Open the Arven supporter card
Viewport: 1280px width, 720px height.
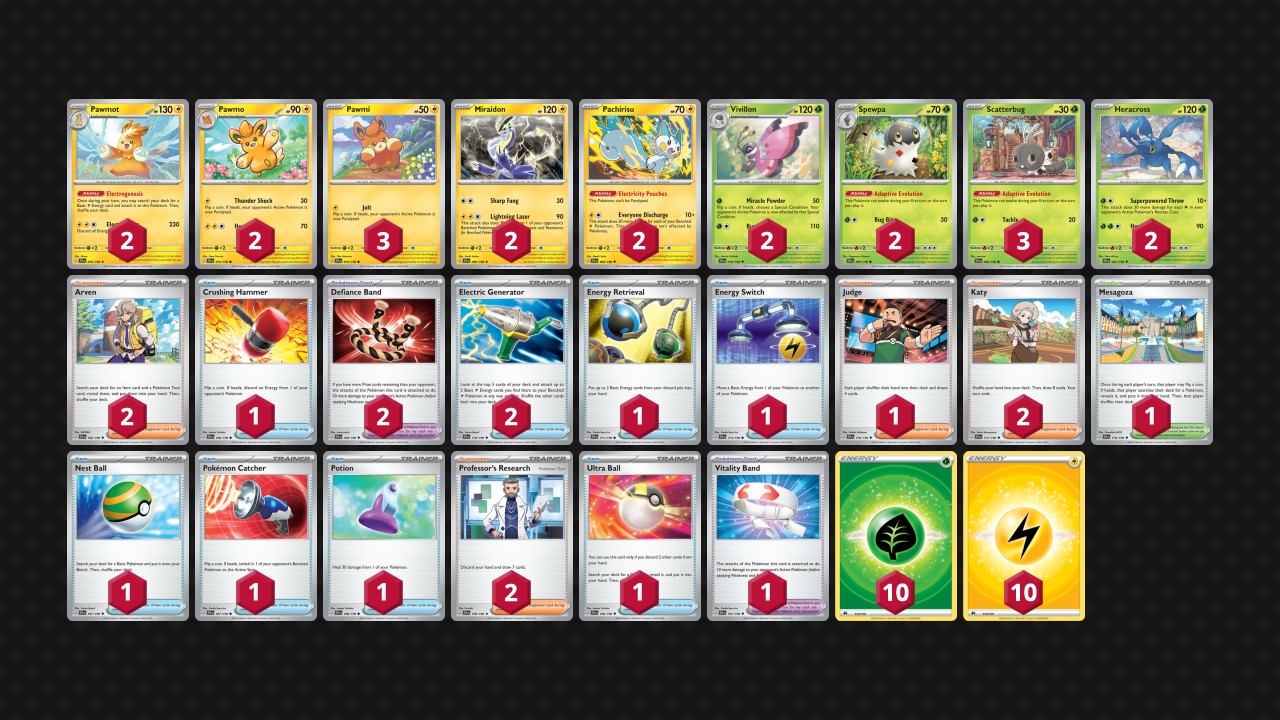coord(128,360)
